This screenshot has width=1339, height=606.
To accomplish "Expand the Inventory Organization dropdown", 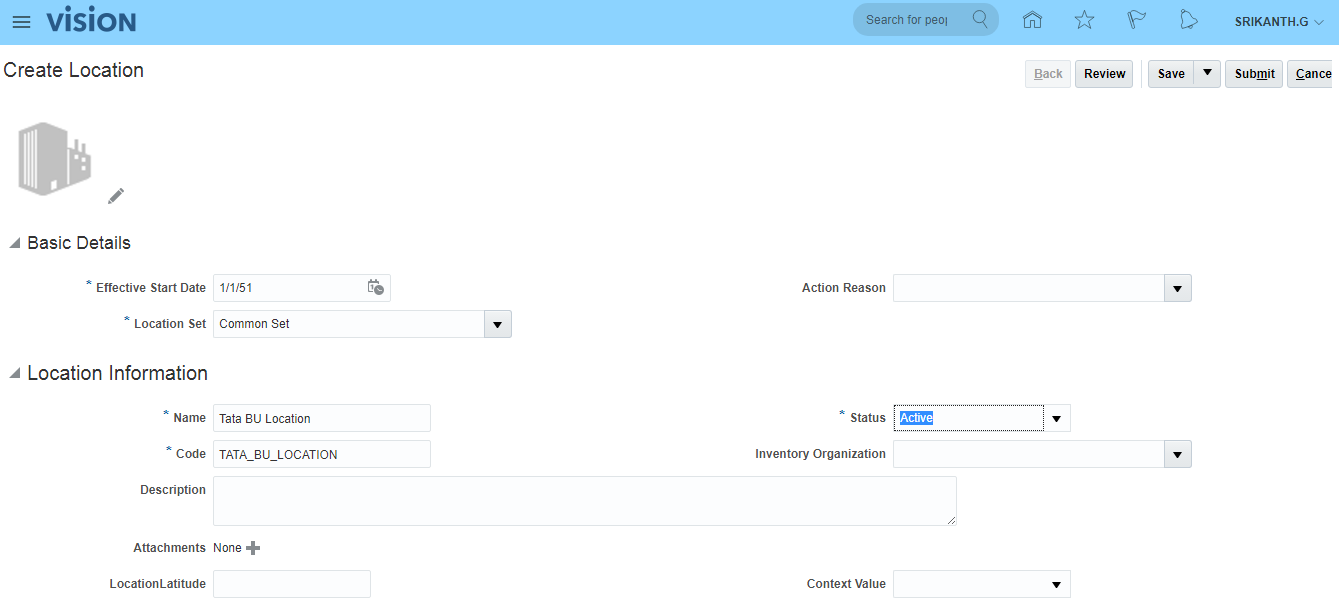I will pos(1177,455).
